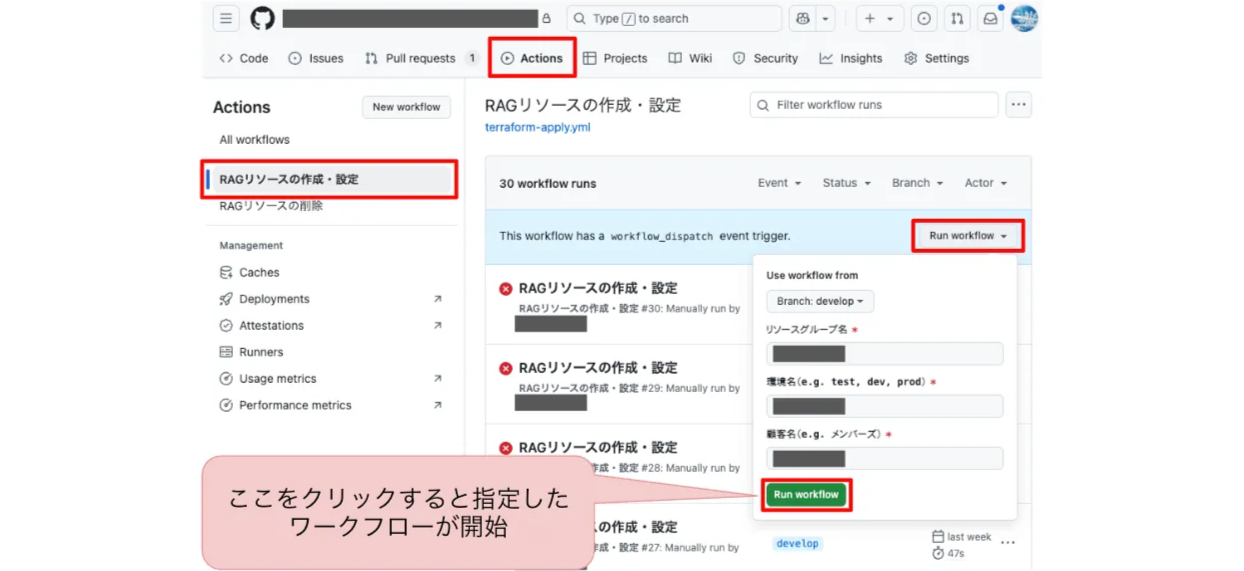The image size is (1244, 571).
Task: Switch to the Actions tab
Action: (532, 58)
